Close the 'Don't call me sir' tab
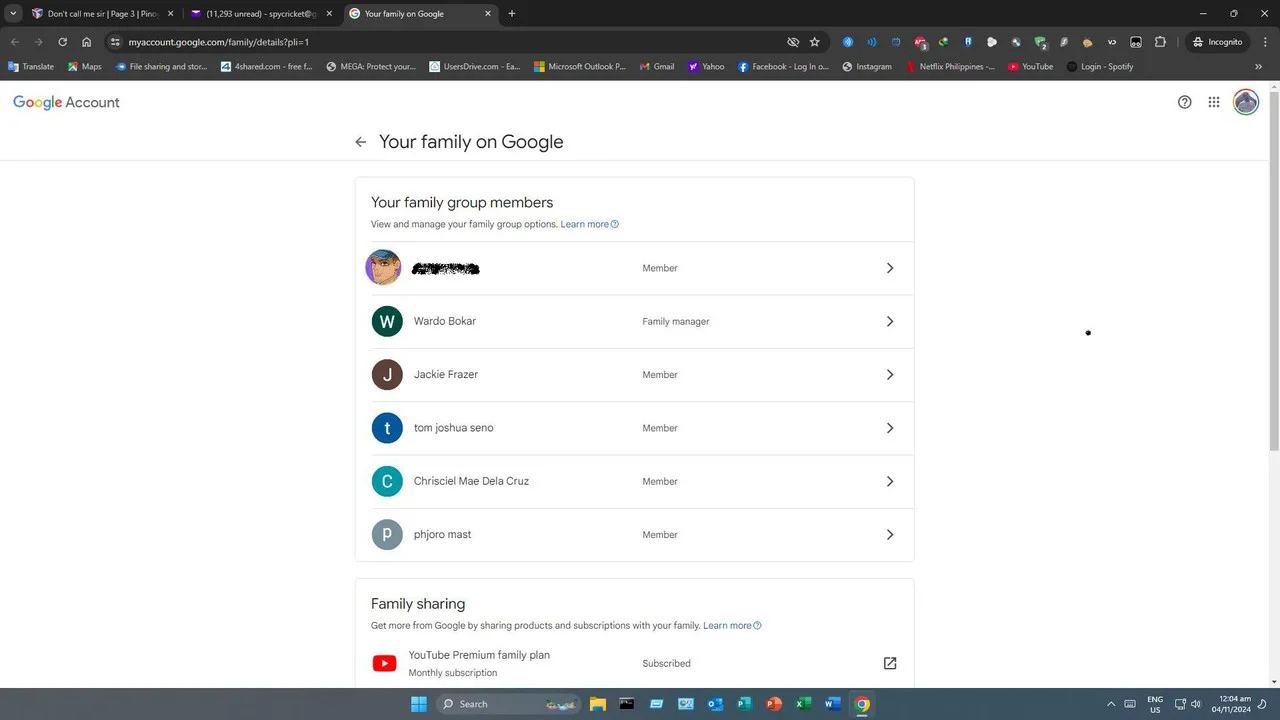The height and width of the screenshot is (720, 1280). coord(170,14)
